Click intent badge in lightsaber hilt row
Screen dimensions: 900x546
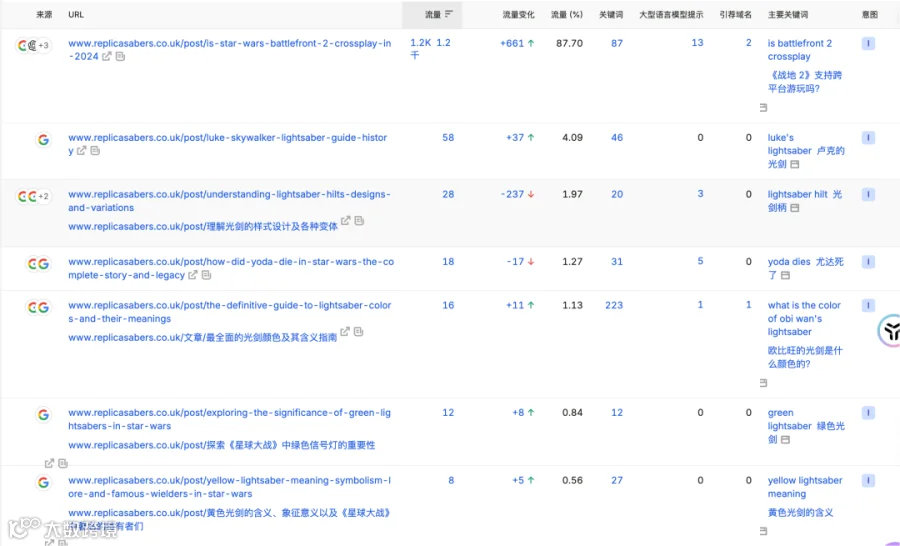pyautogui.click(x=868, y=194)
